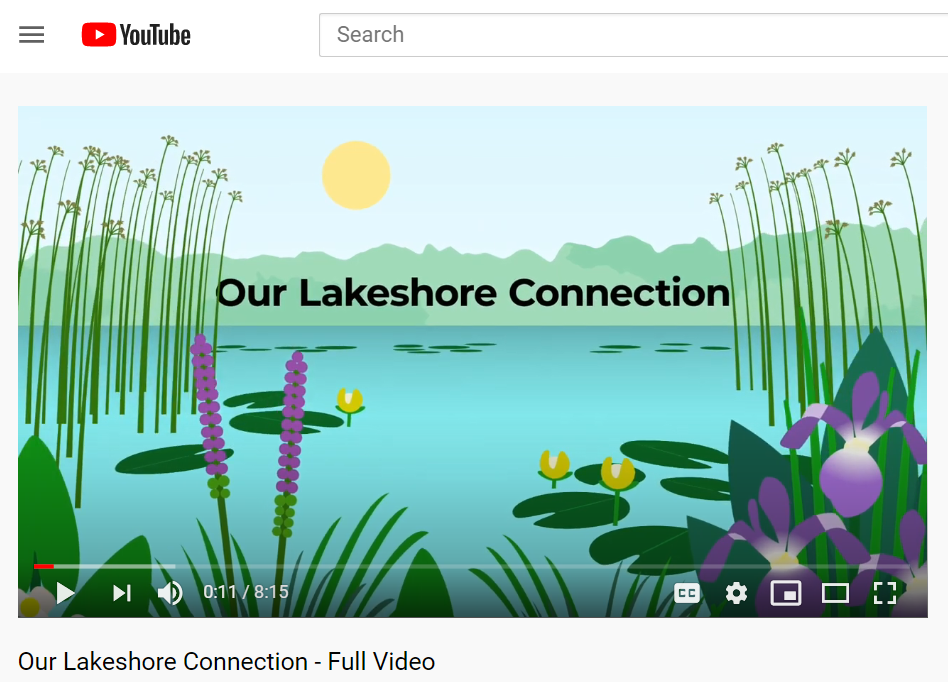Viewport: 948px width, 682px height.
Task: Play the video with the play button
Action: pyautogui.click(x=65, y=593)
